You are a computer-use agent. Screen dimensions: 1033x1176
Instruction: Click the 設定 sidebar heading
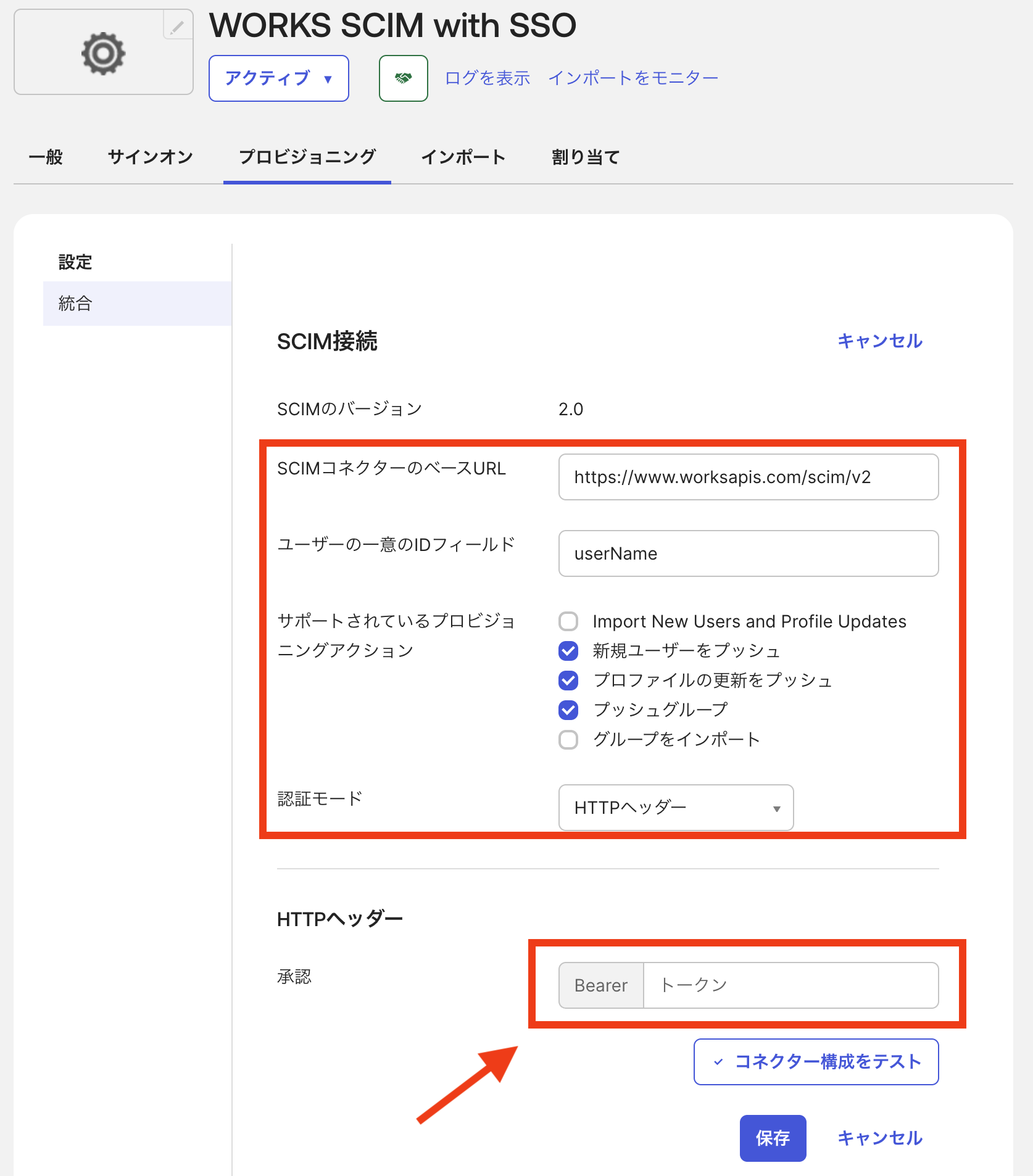(75, 262)
